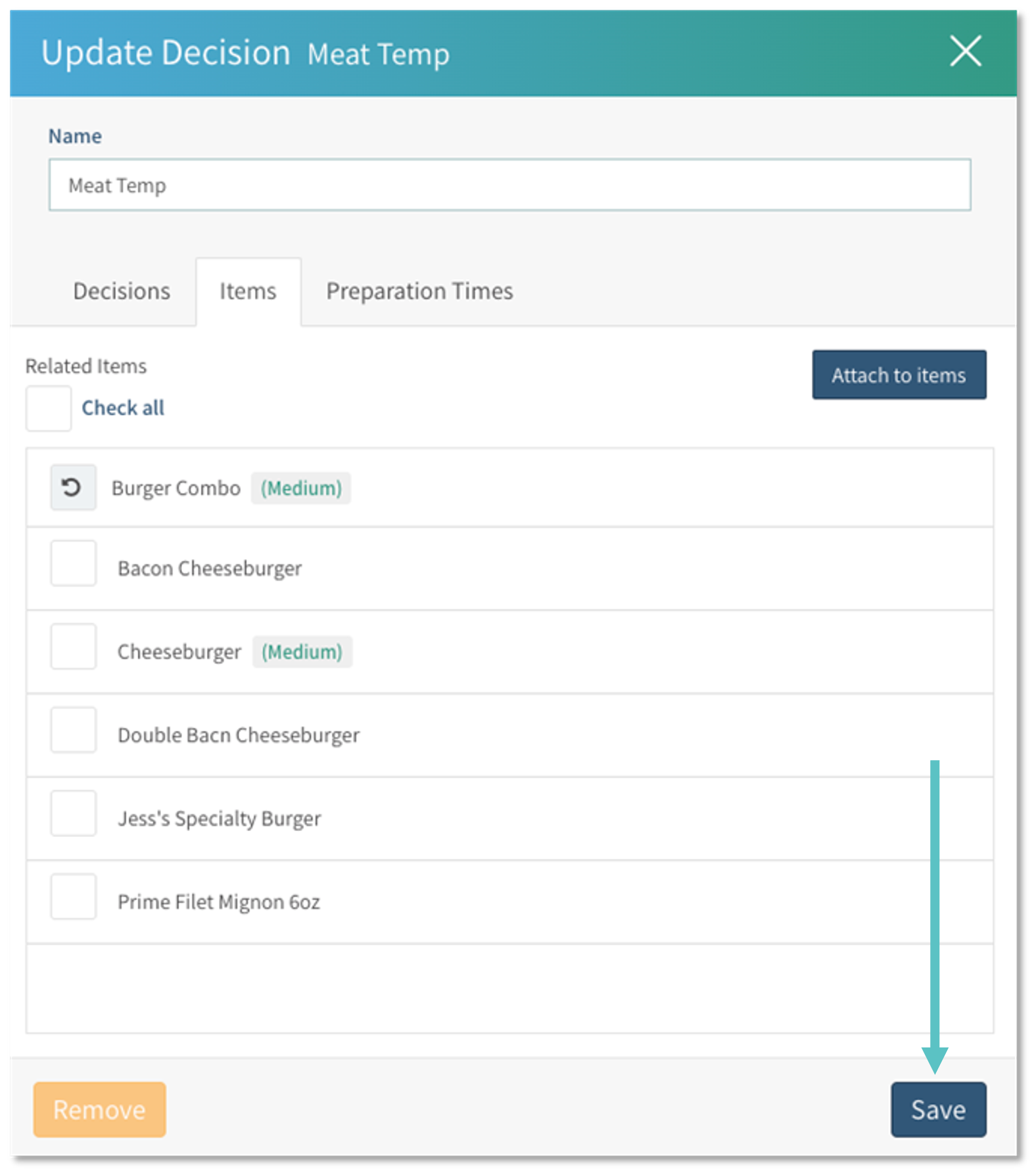Image resolution: width=1036 pixels, height=1175 pixels.
Task: Focus the Name input field
Action: point(509,185)
